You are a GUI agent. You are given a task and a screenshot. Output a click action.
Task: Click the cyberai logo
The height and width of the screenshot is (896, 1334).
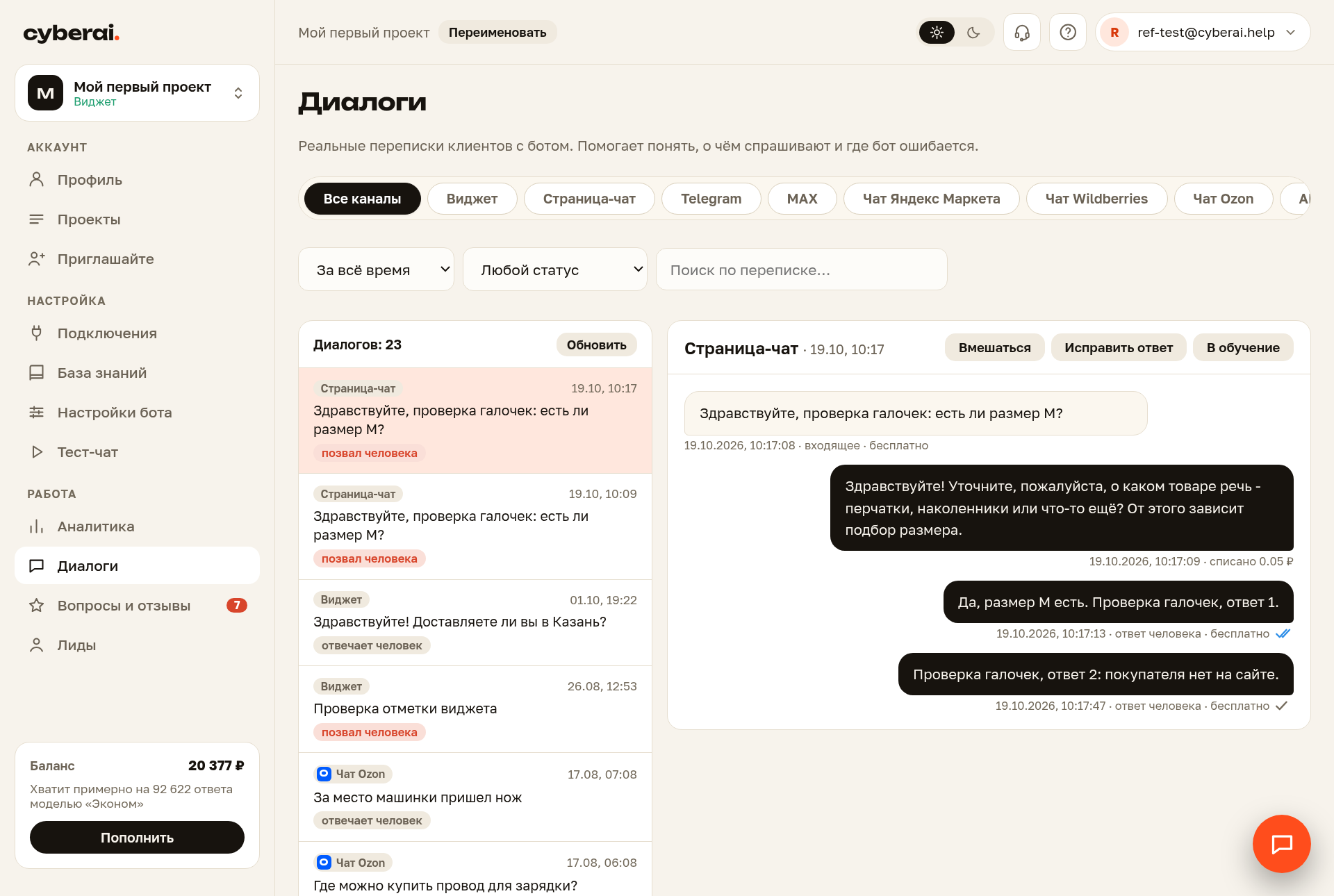[72, 33]
